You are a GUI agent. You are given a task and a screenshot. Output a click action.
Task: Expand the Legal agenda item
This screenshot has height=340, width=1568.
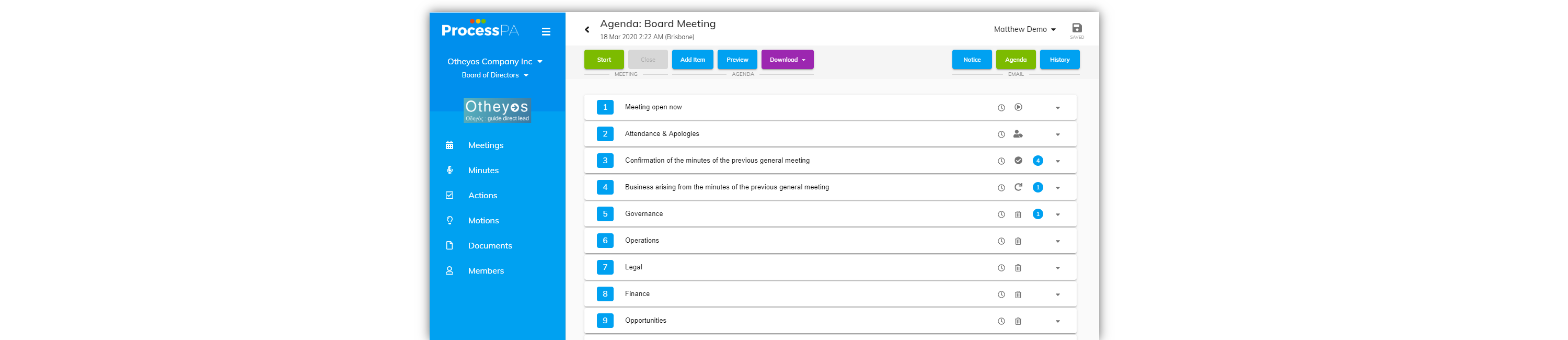[1058, 268]
